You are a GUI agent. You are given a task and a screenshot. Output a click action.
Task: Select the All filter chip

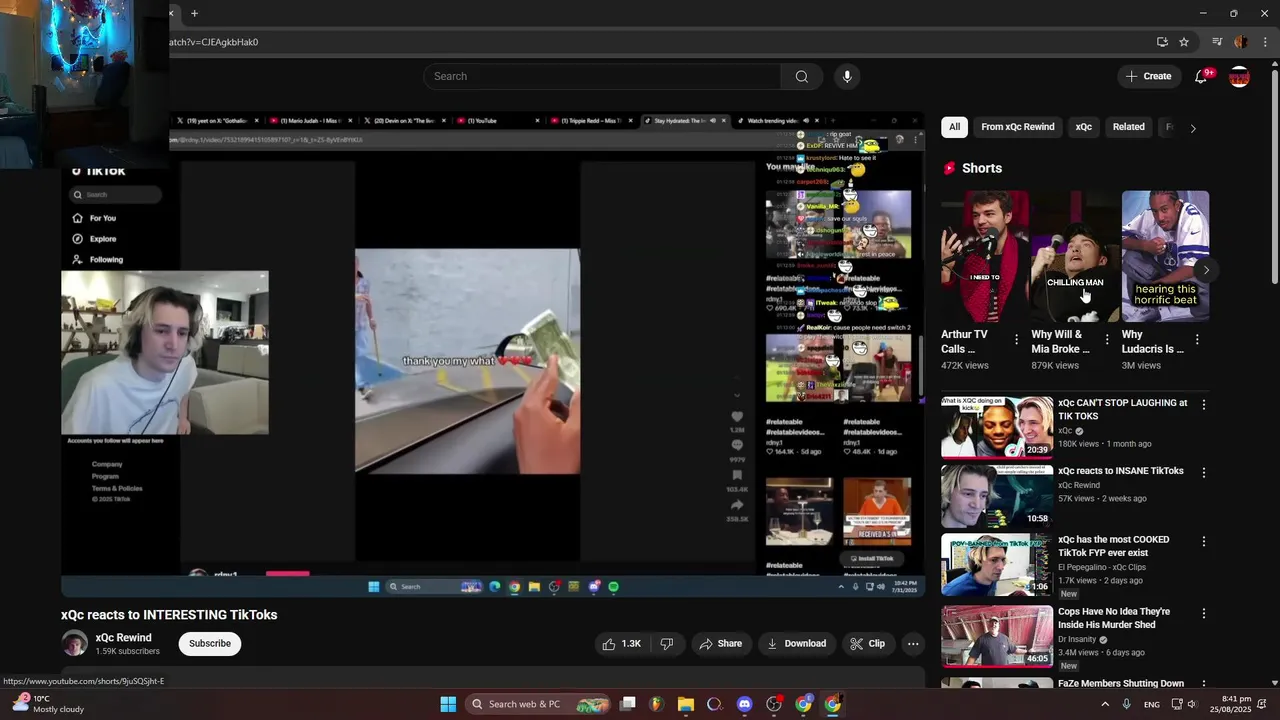(x=954, y=127)
